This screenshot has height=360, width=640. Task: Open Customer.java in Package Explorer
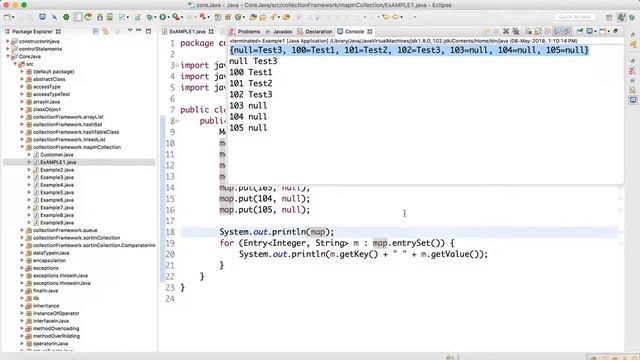pos(57,155)
